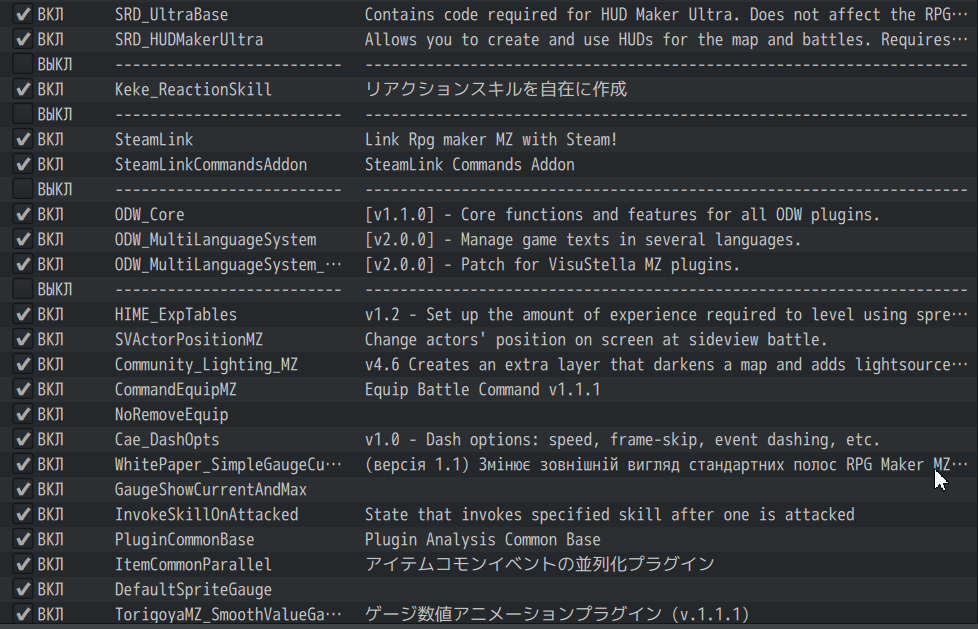The height and width of the screenshot is (629, 978).
Task: Toggle the ODW_Core checkbox
Action: pyautogui.click(x=23, y=214)
